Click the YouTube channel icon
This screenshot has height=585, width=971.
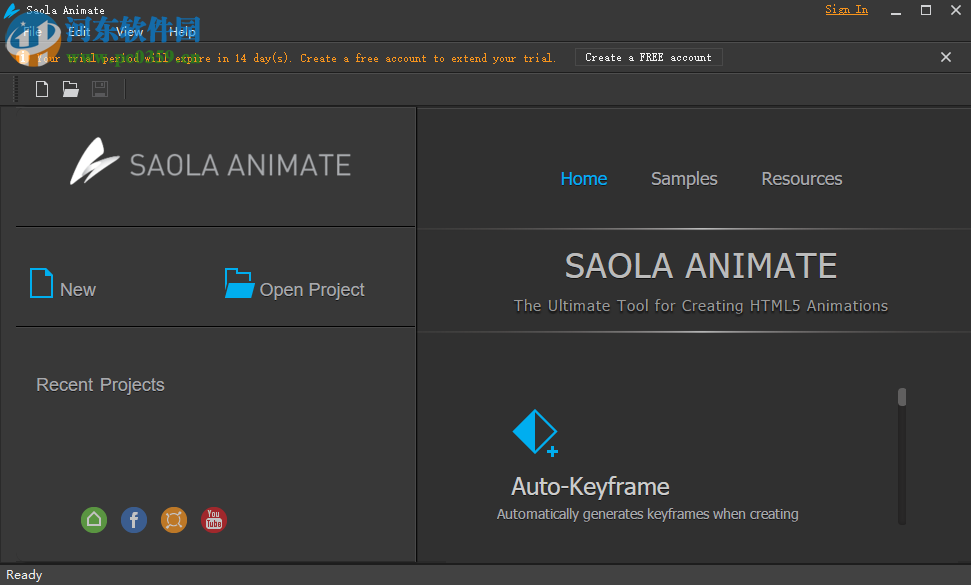point(213,520)
